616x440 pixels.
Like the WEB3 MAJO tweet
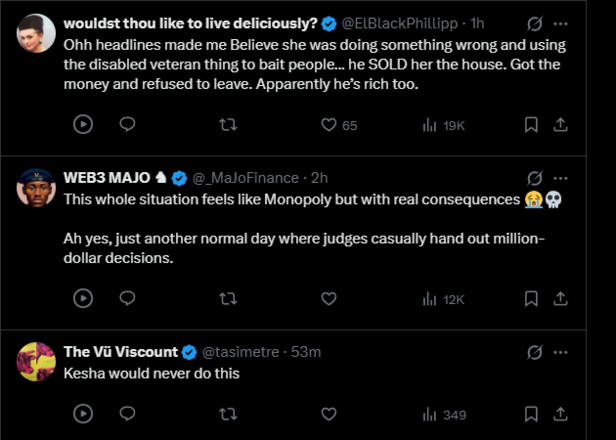pyautogui.click(x=328, y=298)
